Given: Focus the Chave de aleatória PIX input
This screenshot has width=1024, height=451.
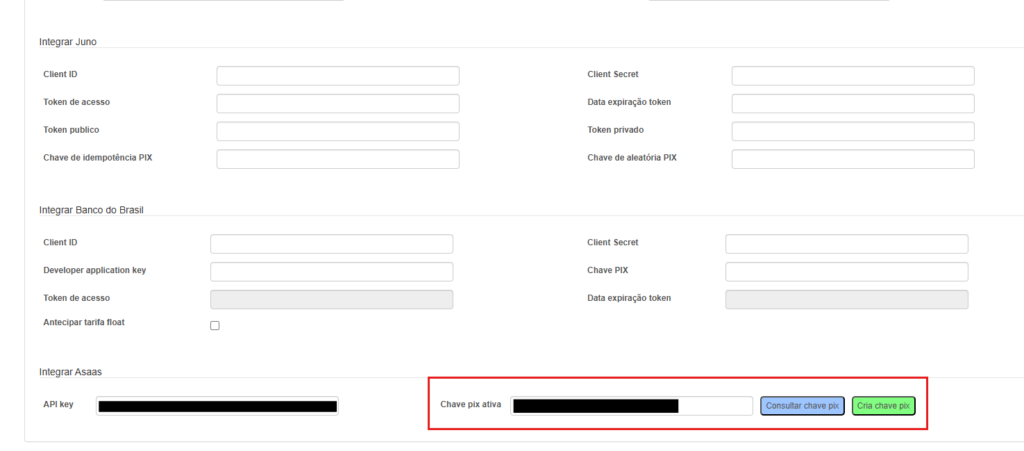Looking at the screenshot, I should [852, 159].
